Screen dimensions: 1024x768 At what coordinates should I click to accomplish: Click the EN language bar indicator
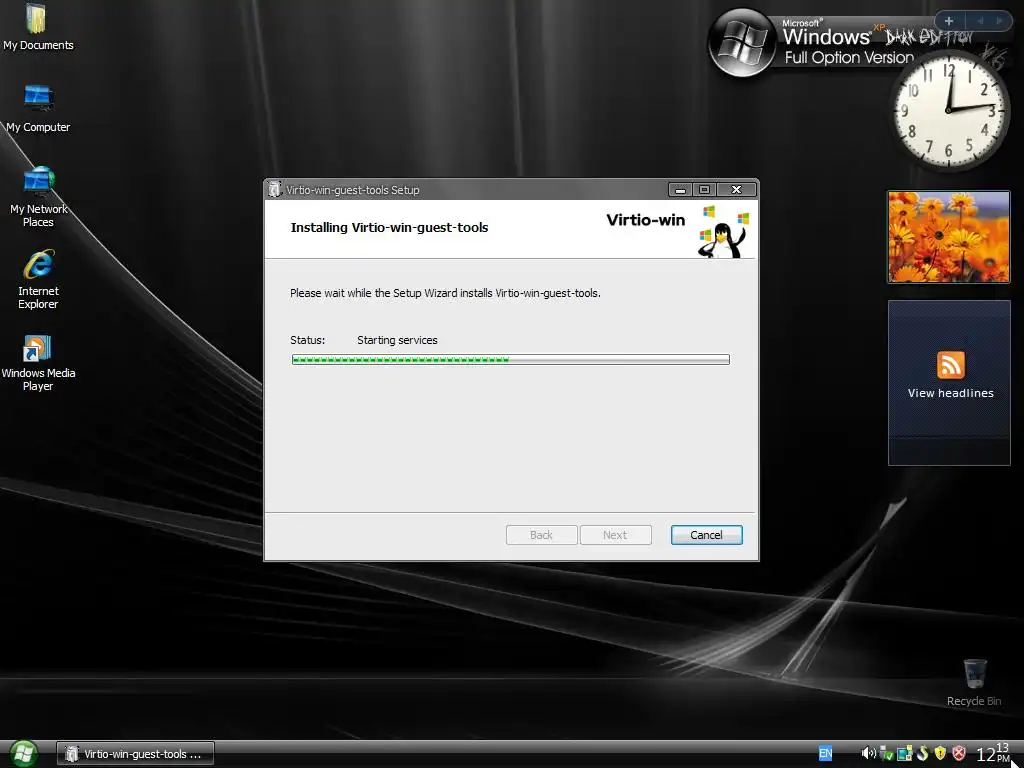(825, 754)
